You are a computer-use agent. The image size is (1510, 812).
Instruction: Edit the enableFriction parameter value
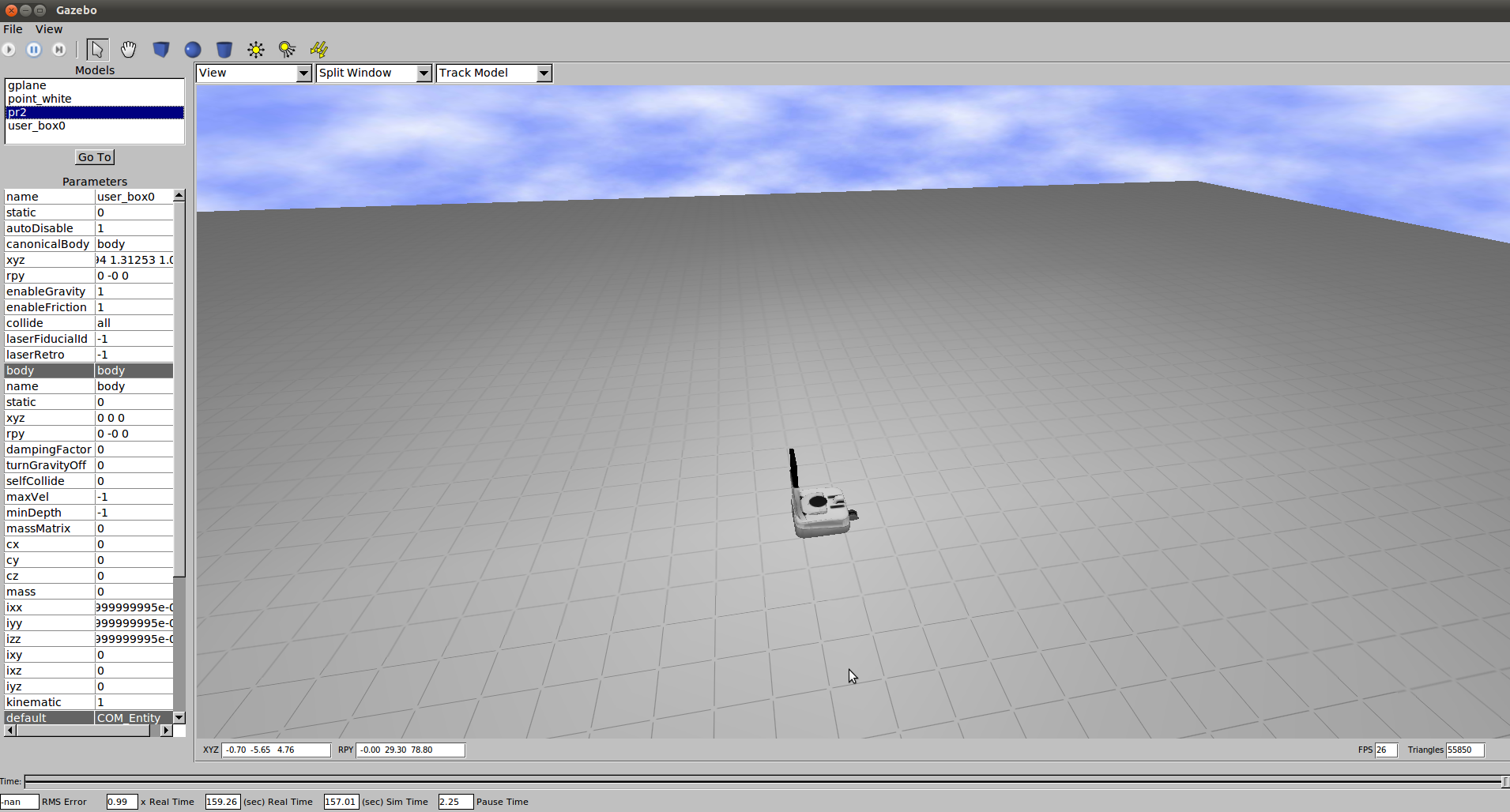point(134,307)
